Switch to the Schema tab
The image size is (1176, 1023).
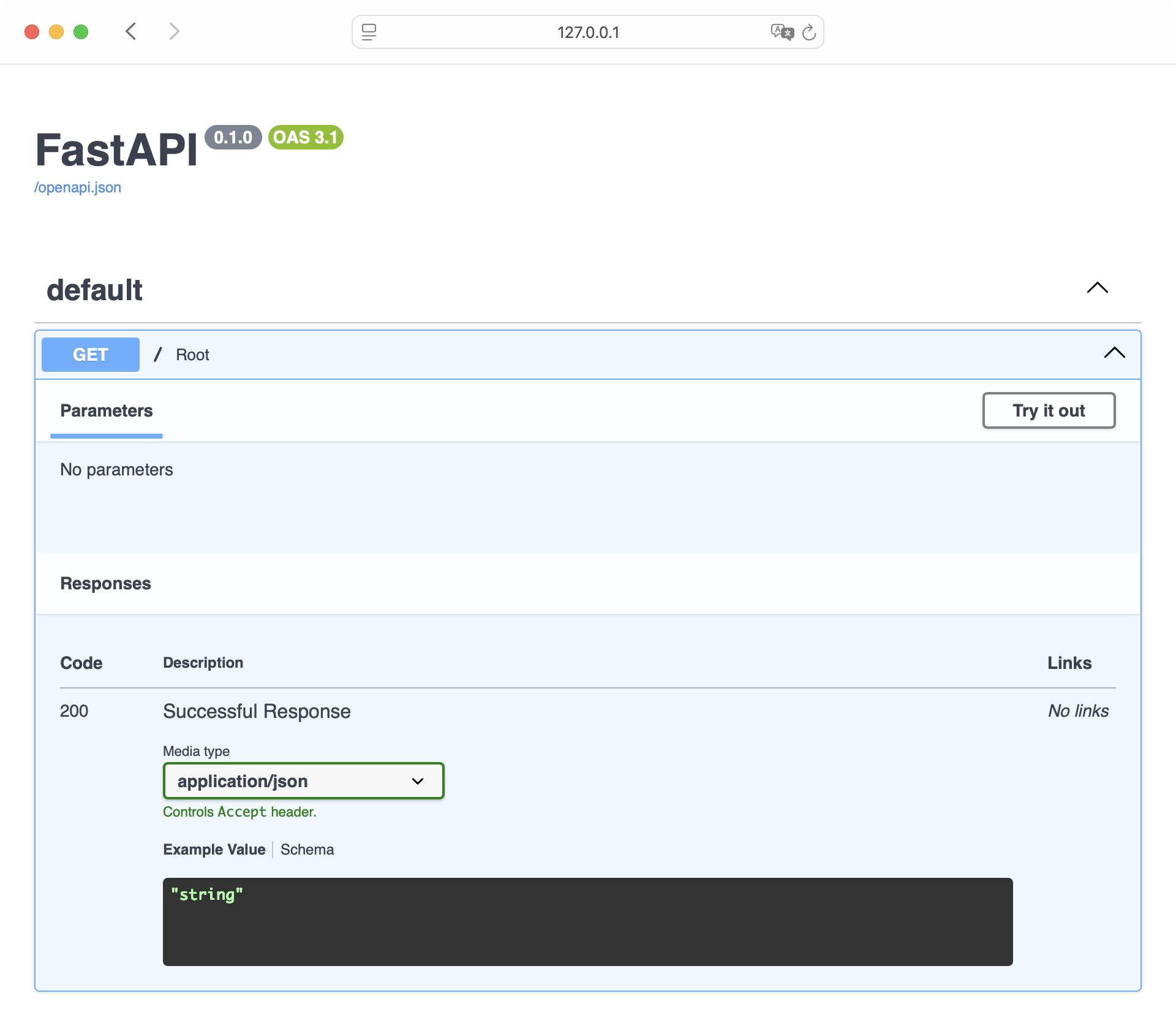[307, 850]
